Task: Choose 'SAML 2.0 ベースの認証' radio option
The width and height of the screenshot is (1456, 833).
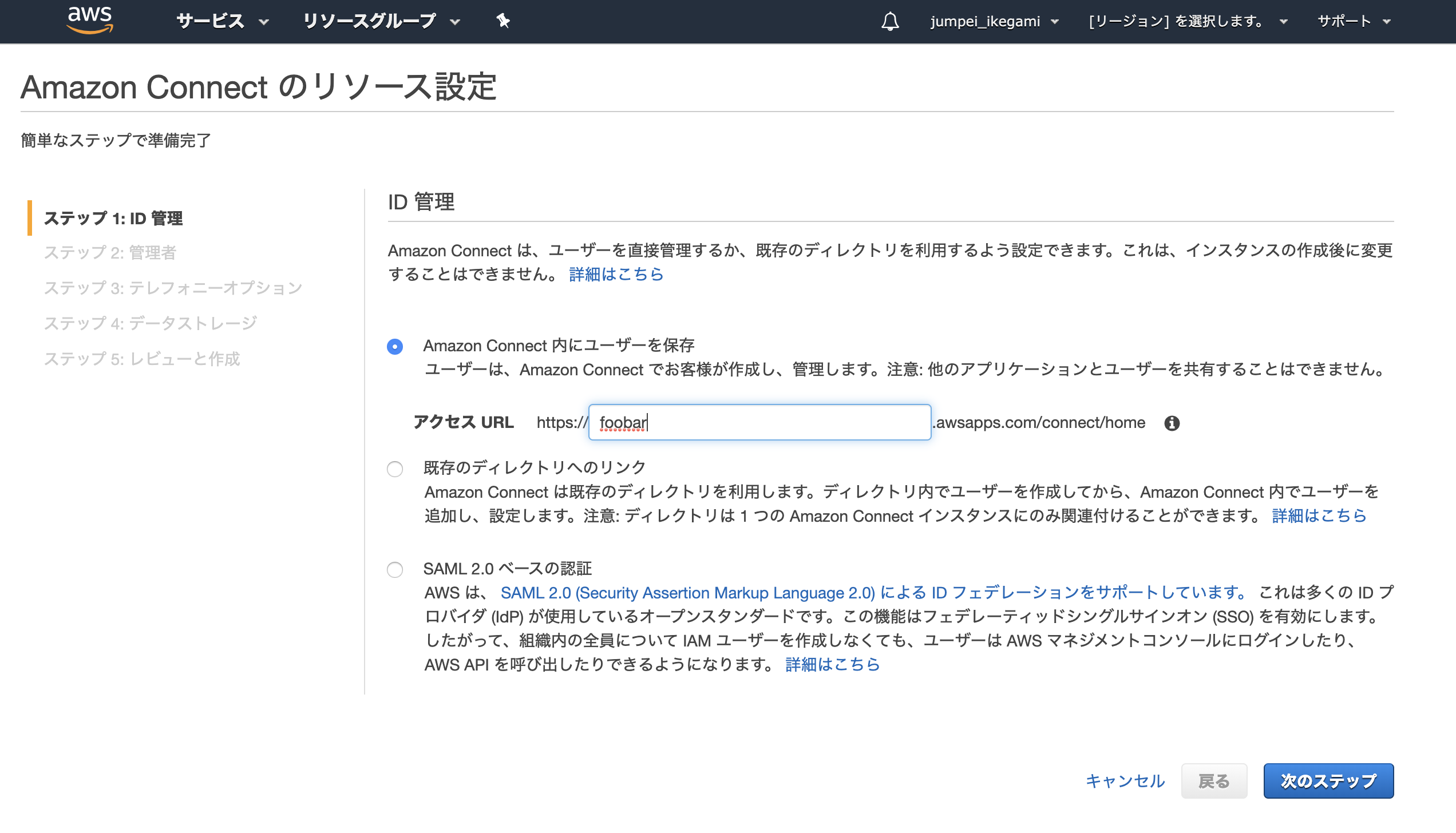Action: tap(395, 570)
